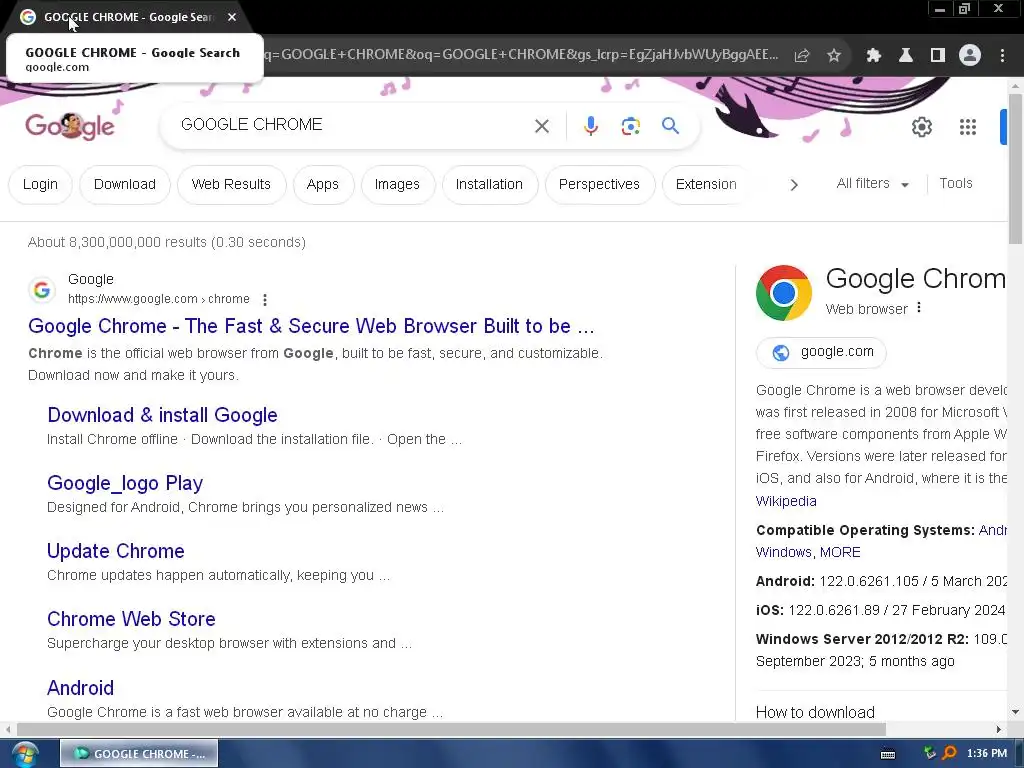Click the Google Chrome logo in knowledge panel
Viewport: 1024px width, 768px height.
784,293
